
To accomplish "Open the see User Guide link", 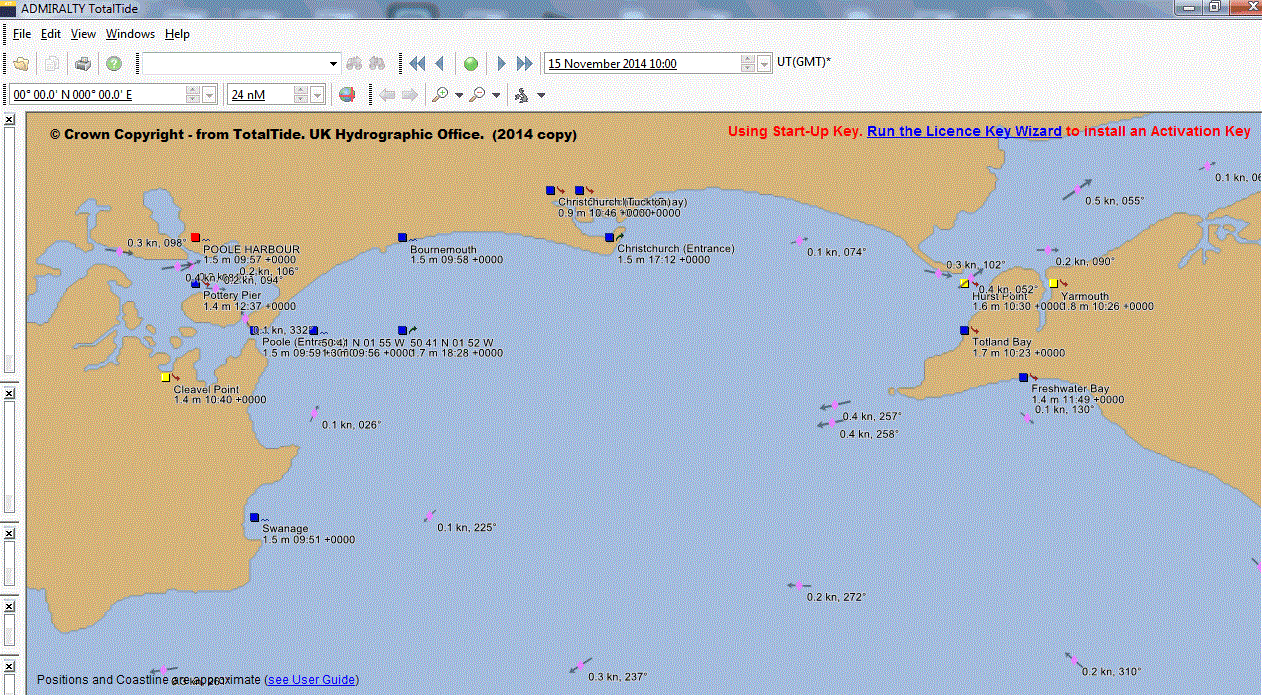I will [x=311, y=680].
